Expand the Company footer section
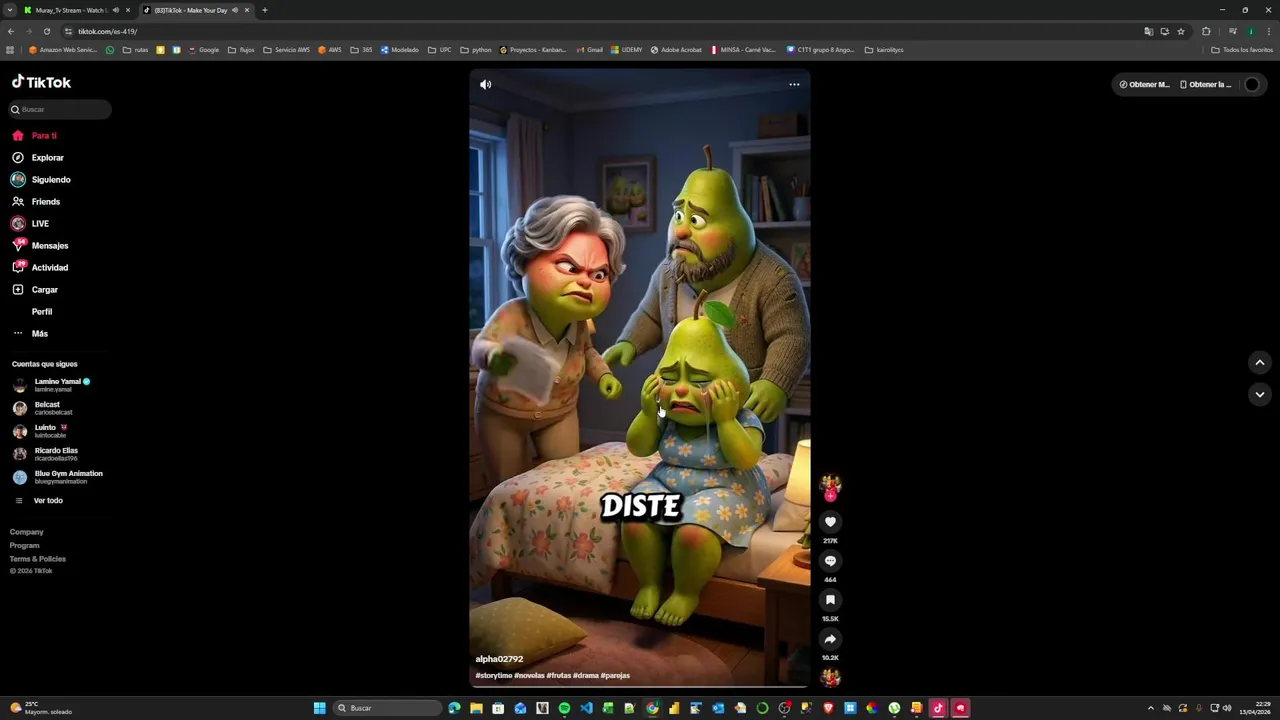1280x720 pixels. point(27,532)
